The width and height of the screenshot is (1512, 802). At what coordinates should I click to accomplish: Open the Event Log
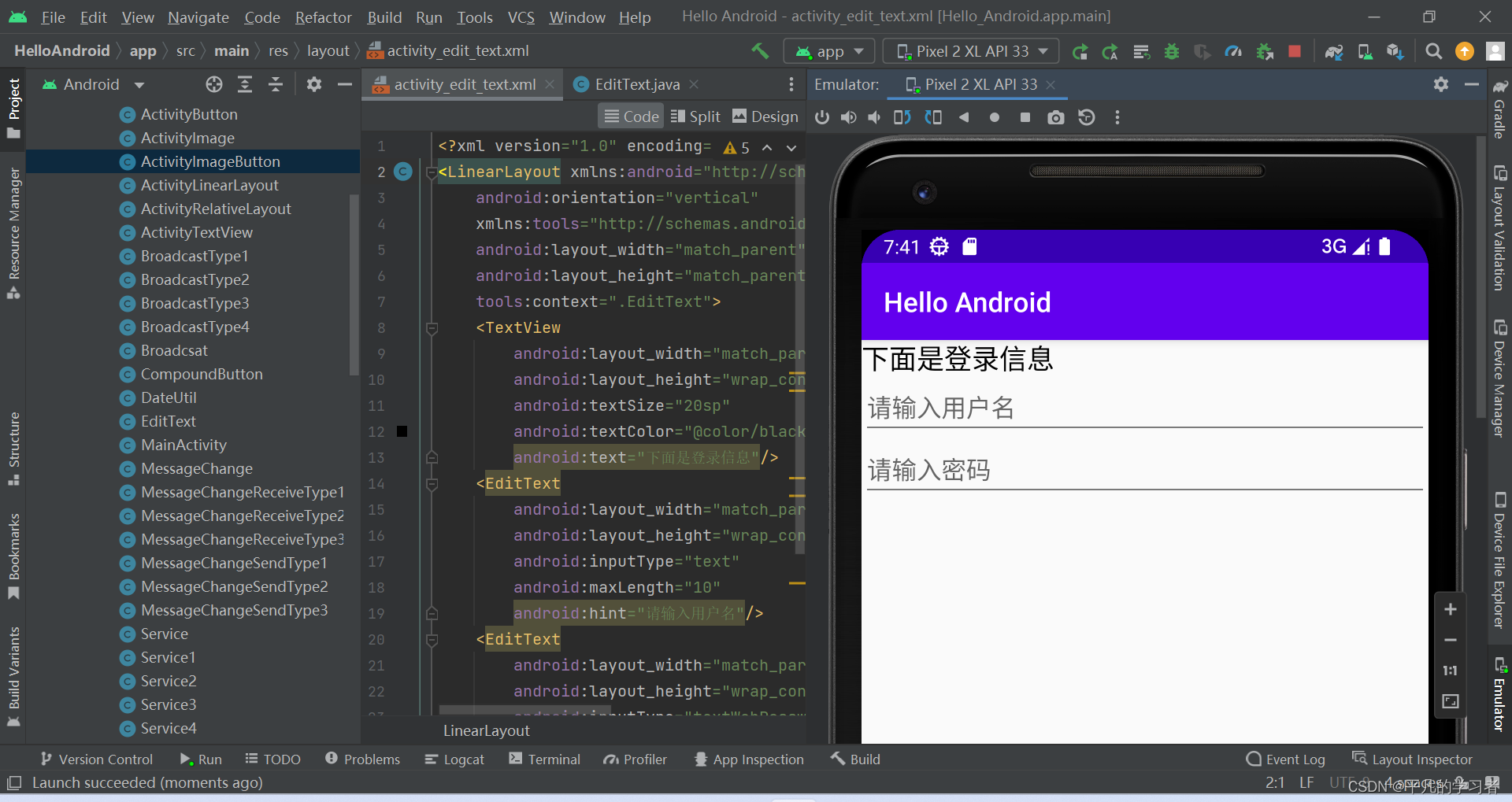1286,759
